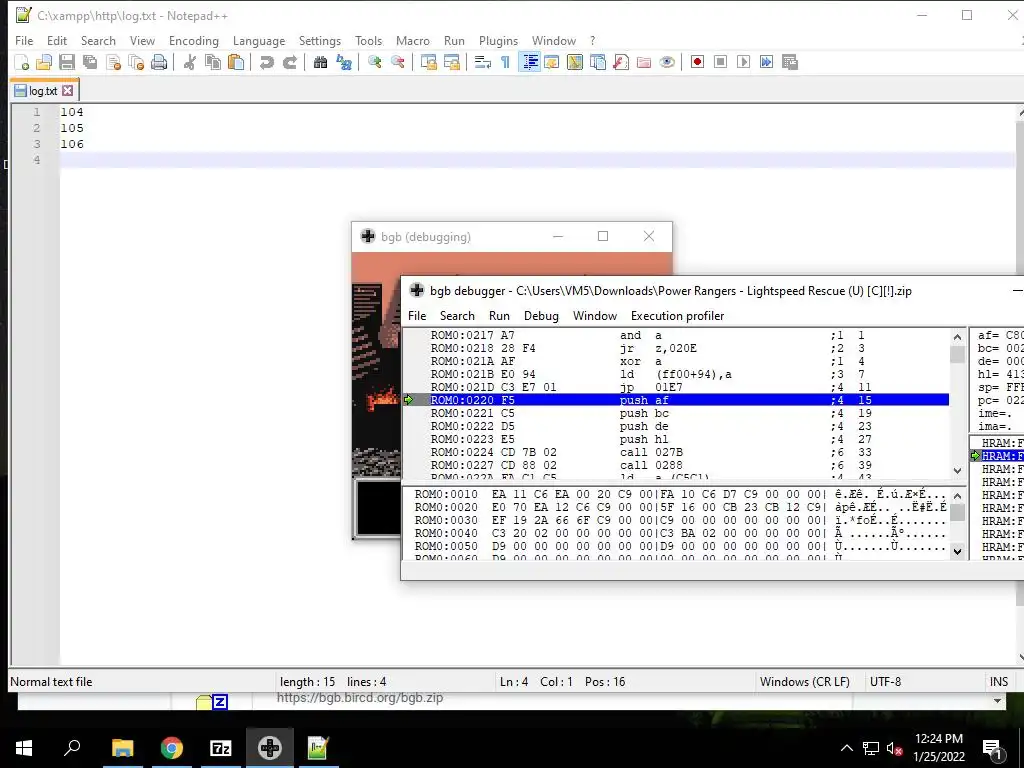Viewport: 1024px width, 768px height.
Task: Open 7-Zip from the taskbar
Action: pyautogui.click(x=221, y=748)
